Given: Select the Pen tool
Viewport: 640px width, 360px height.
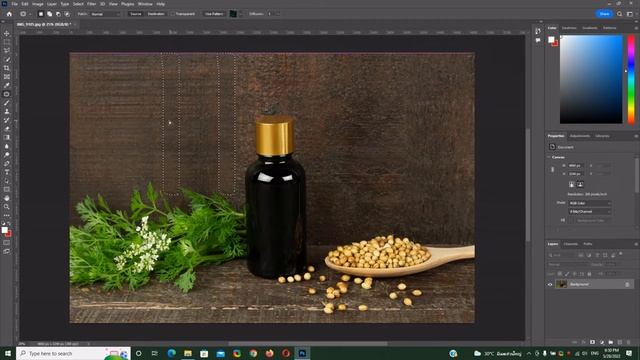Looking at the screenshot, I should [7, 163].
